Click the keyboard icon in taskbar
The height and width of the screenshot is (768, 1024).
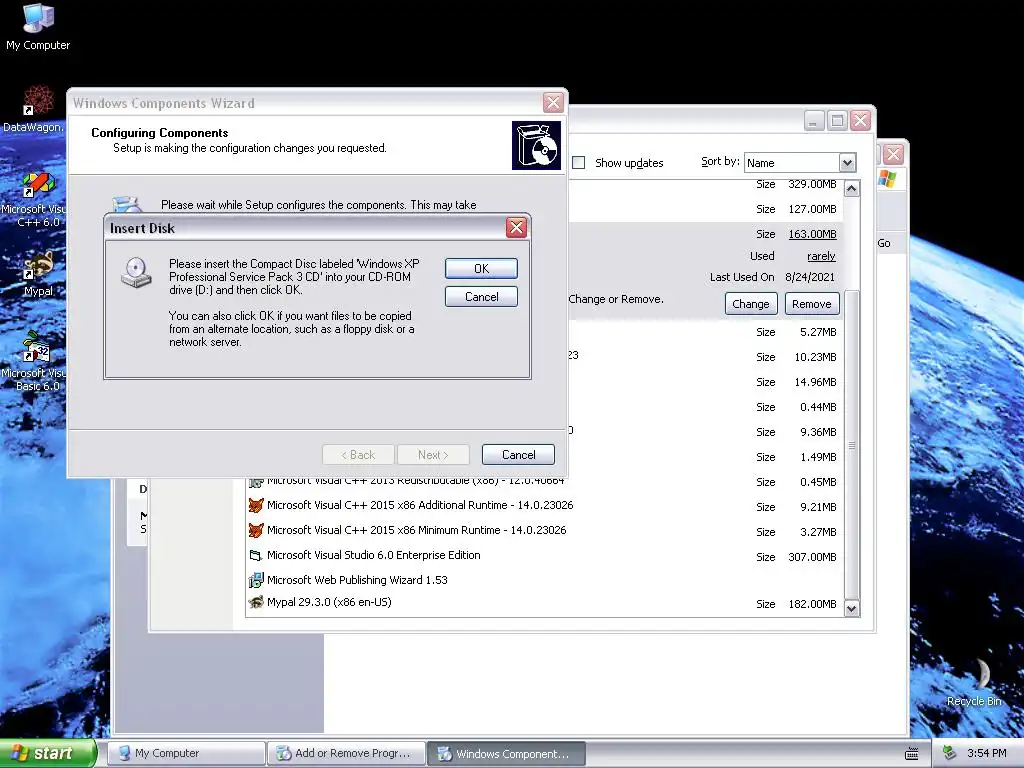coord(912,753)
